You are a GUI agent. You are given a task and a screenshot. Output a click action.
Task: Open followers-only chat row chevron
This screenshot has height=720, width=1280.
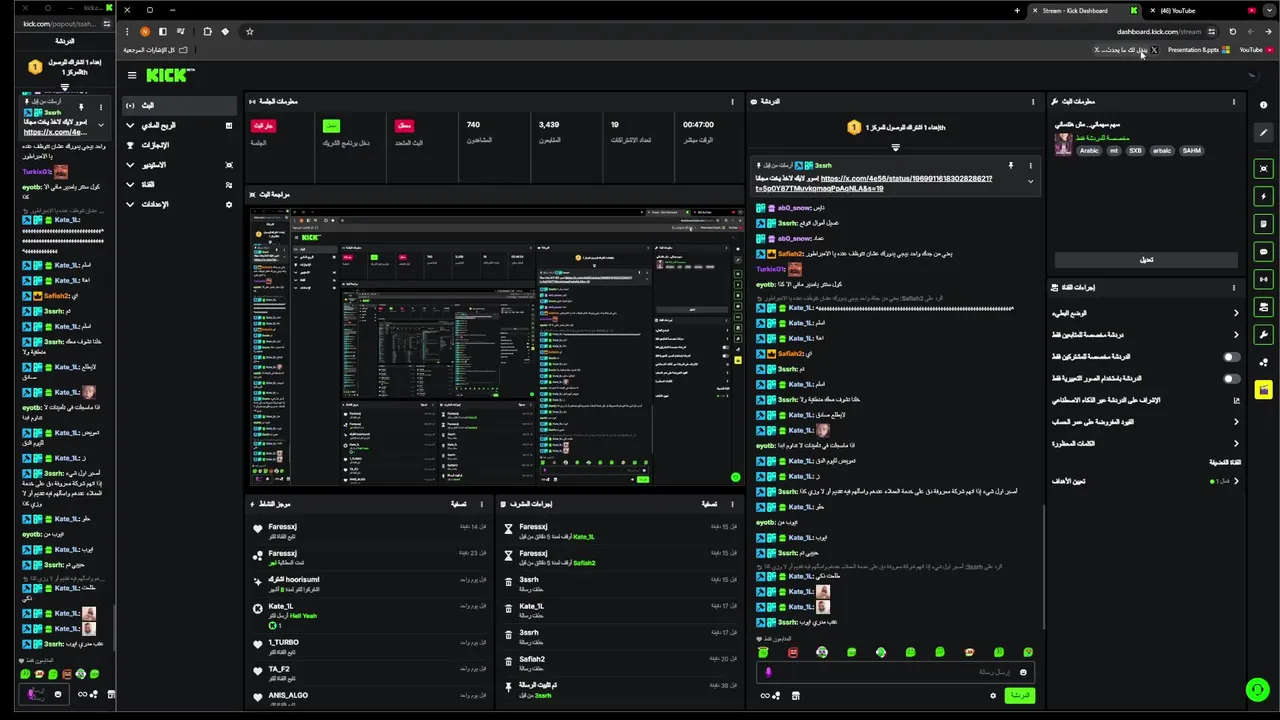tap(1236, 335)
